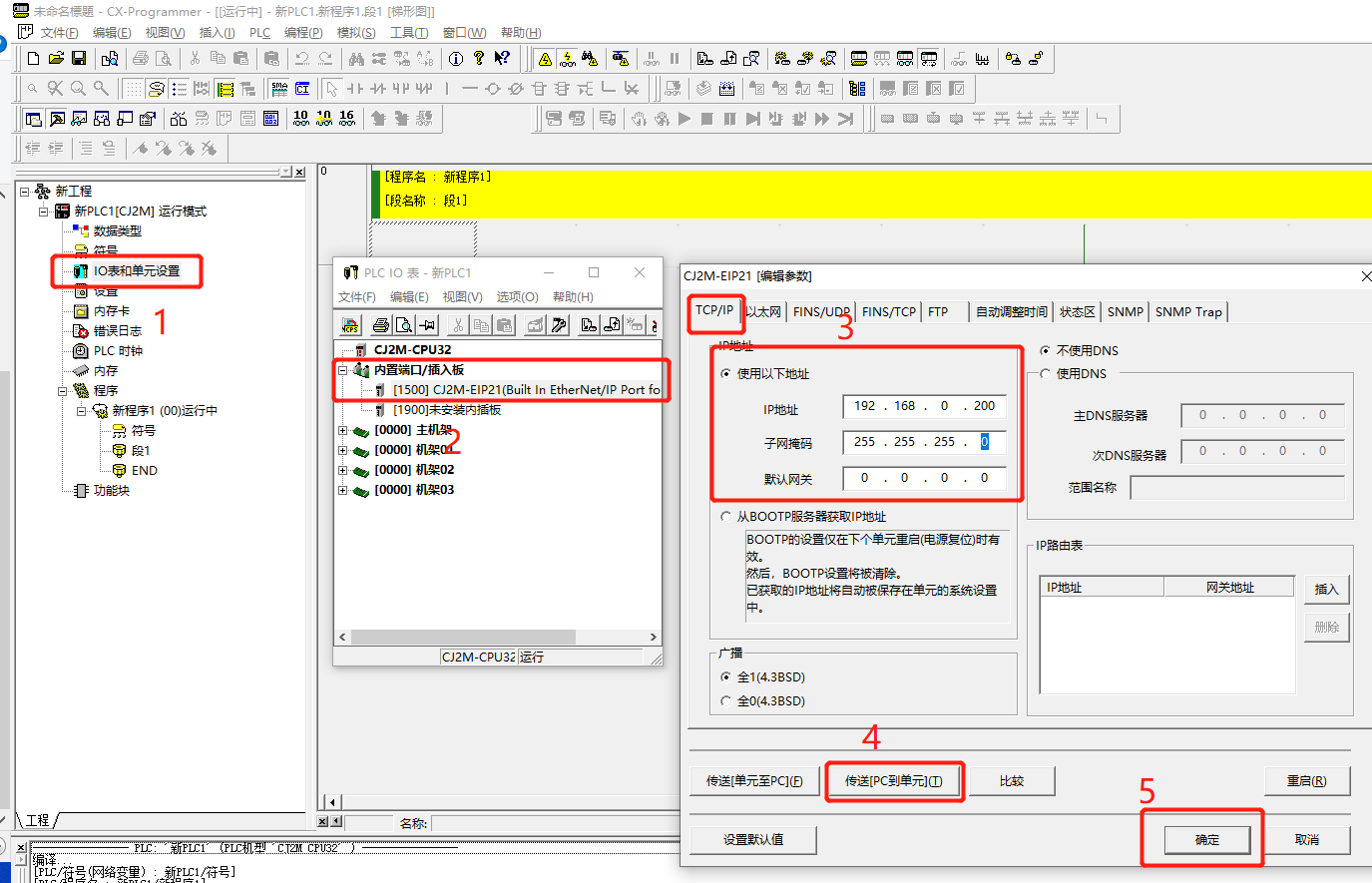Click the Find binoculars icon in the main toolbar

click(x=356, y=59)
